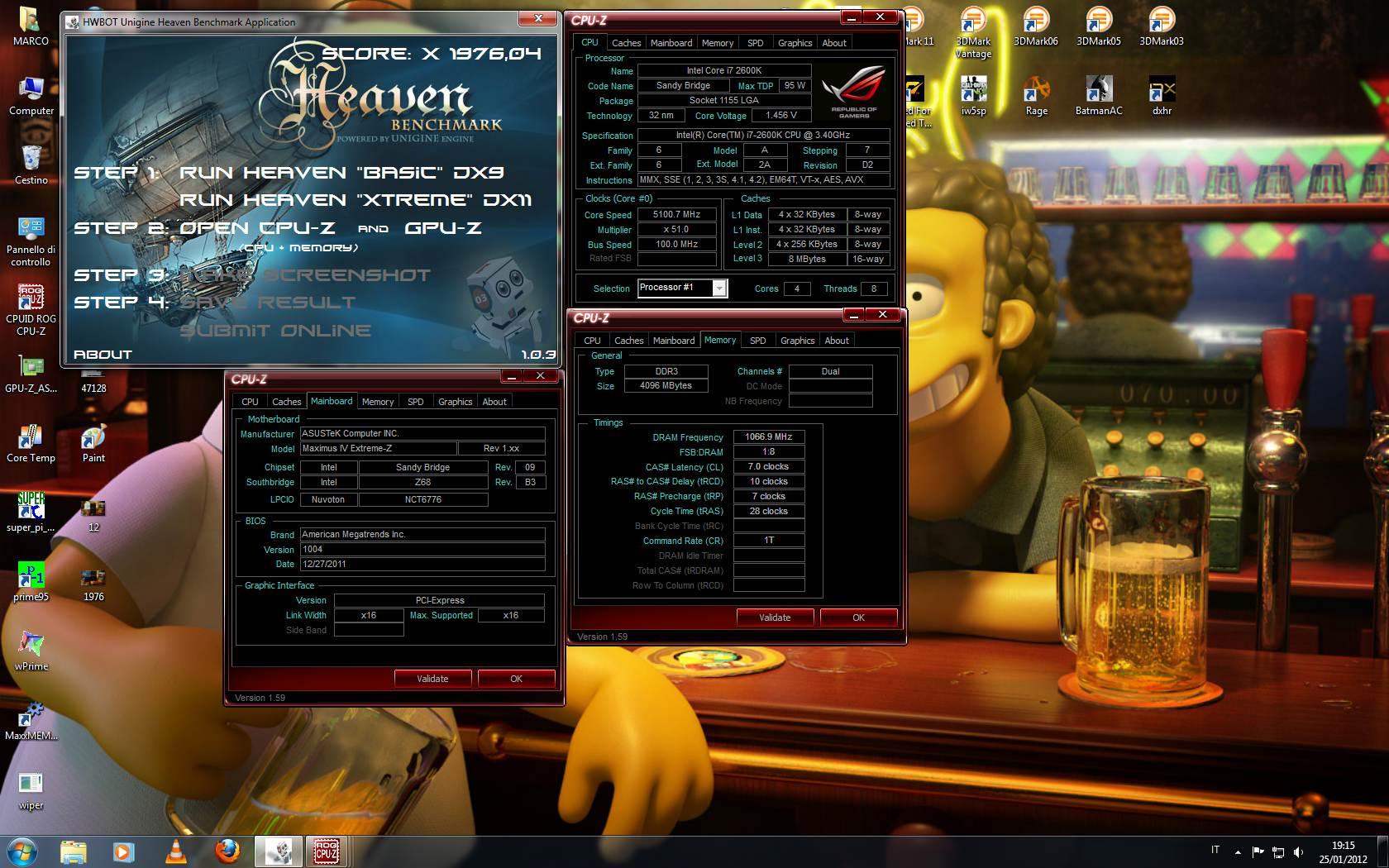Viewport: 1389px width, 868px height.
Task: Switch to Caches tab in the top CPU-Z window
Action: (x=626, y=43)
